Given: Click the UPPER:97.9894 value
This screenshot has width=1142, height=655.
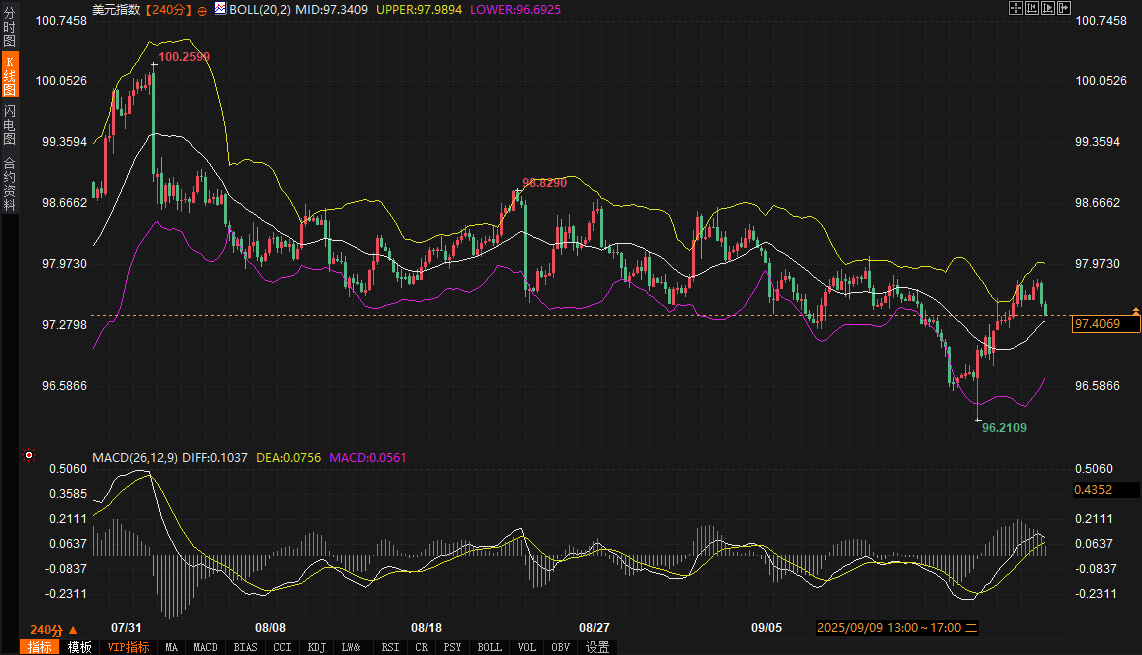Looking at the screenshot, I should click(419, 9).
